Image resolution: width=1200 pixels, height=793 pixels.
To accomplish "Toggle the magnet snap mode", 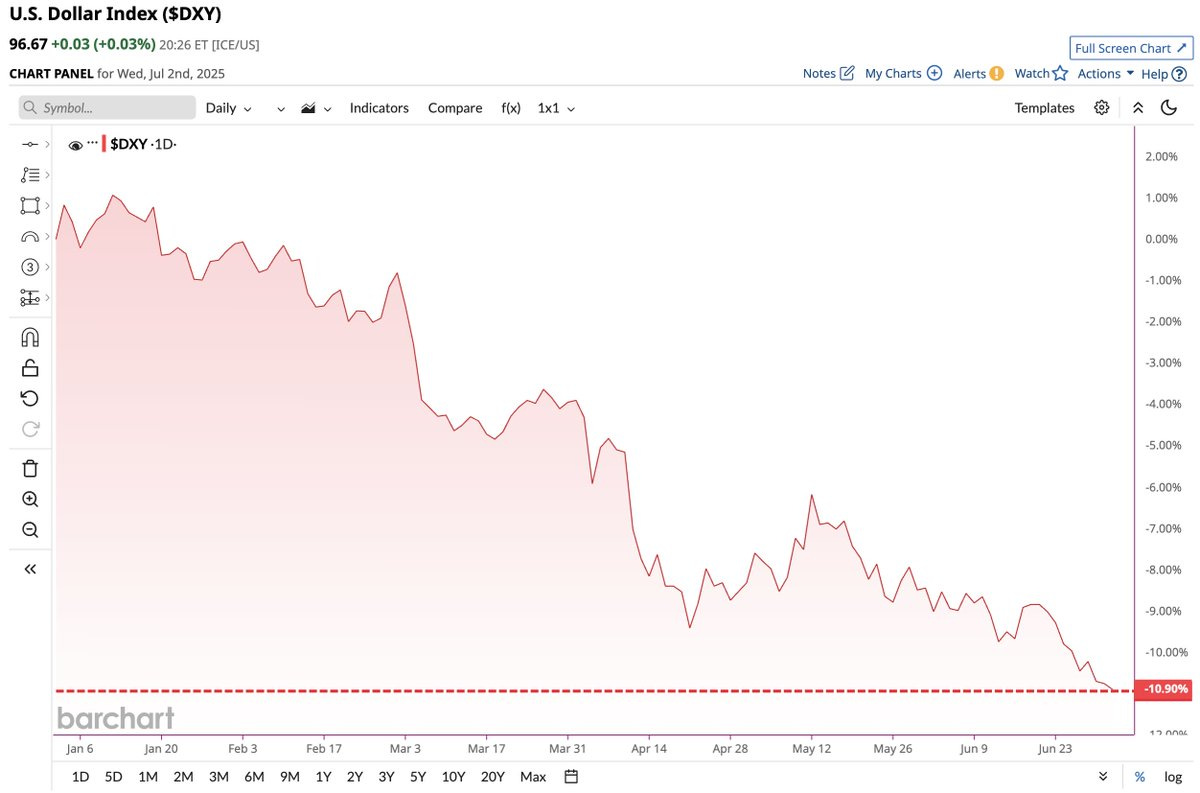I will (30, 337).
